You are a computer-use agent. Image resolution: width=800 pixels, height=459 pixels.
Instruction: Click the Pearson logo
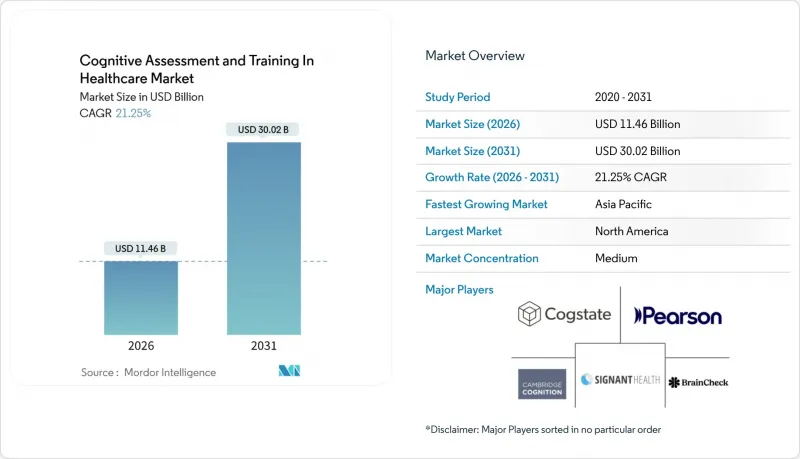[678, 316]
